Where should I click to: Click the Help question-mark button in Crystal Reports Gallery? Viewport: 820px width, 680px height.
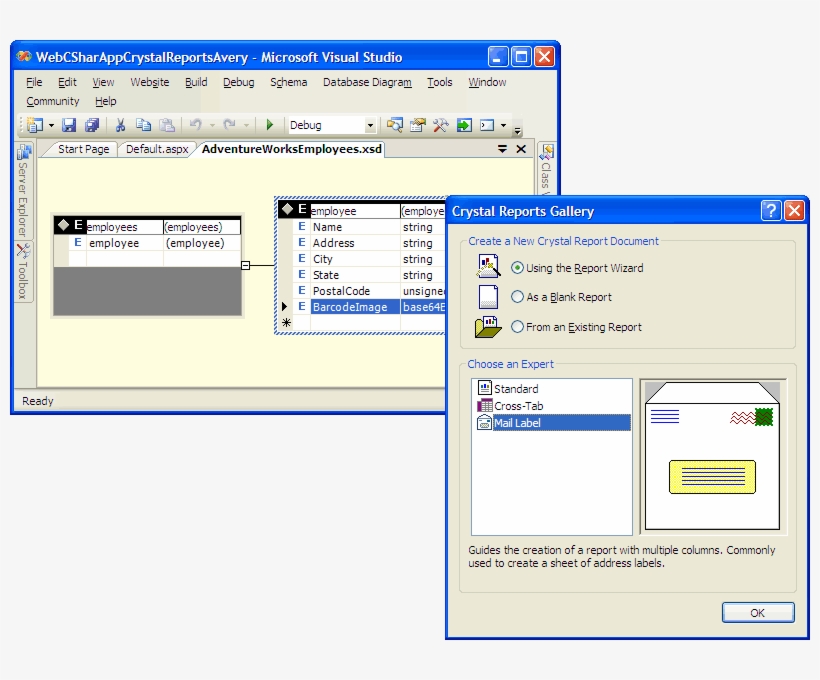point(771,211)
